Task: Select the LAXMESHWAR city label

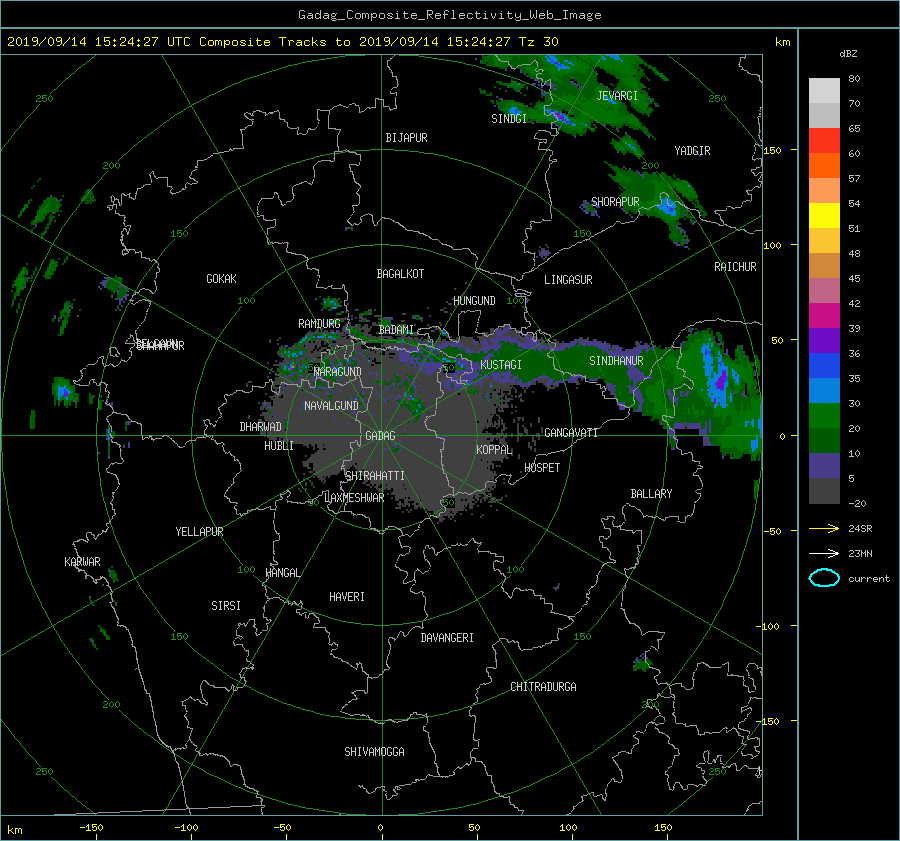Action: [354, 498]
